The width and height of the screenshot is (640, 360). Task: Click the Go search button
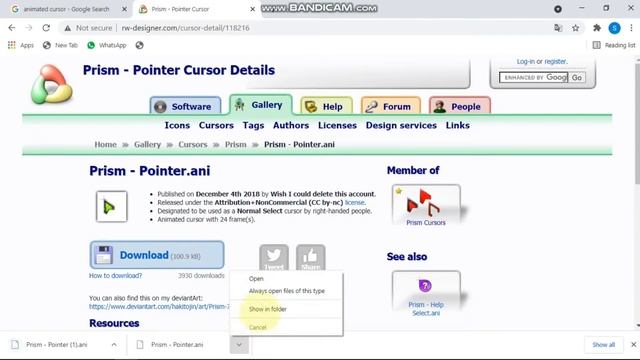[577, 78]
